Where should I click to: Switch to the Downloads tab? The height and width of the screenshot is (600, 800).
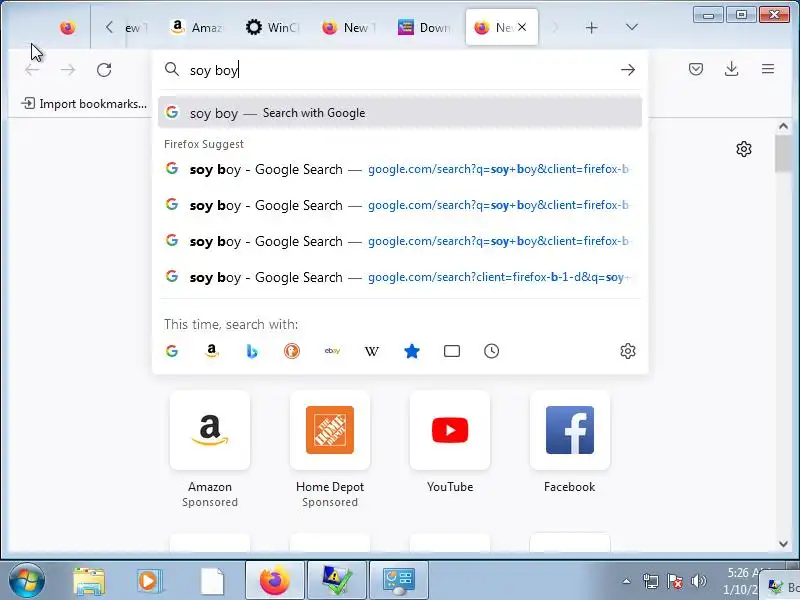(424, 28)
